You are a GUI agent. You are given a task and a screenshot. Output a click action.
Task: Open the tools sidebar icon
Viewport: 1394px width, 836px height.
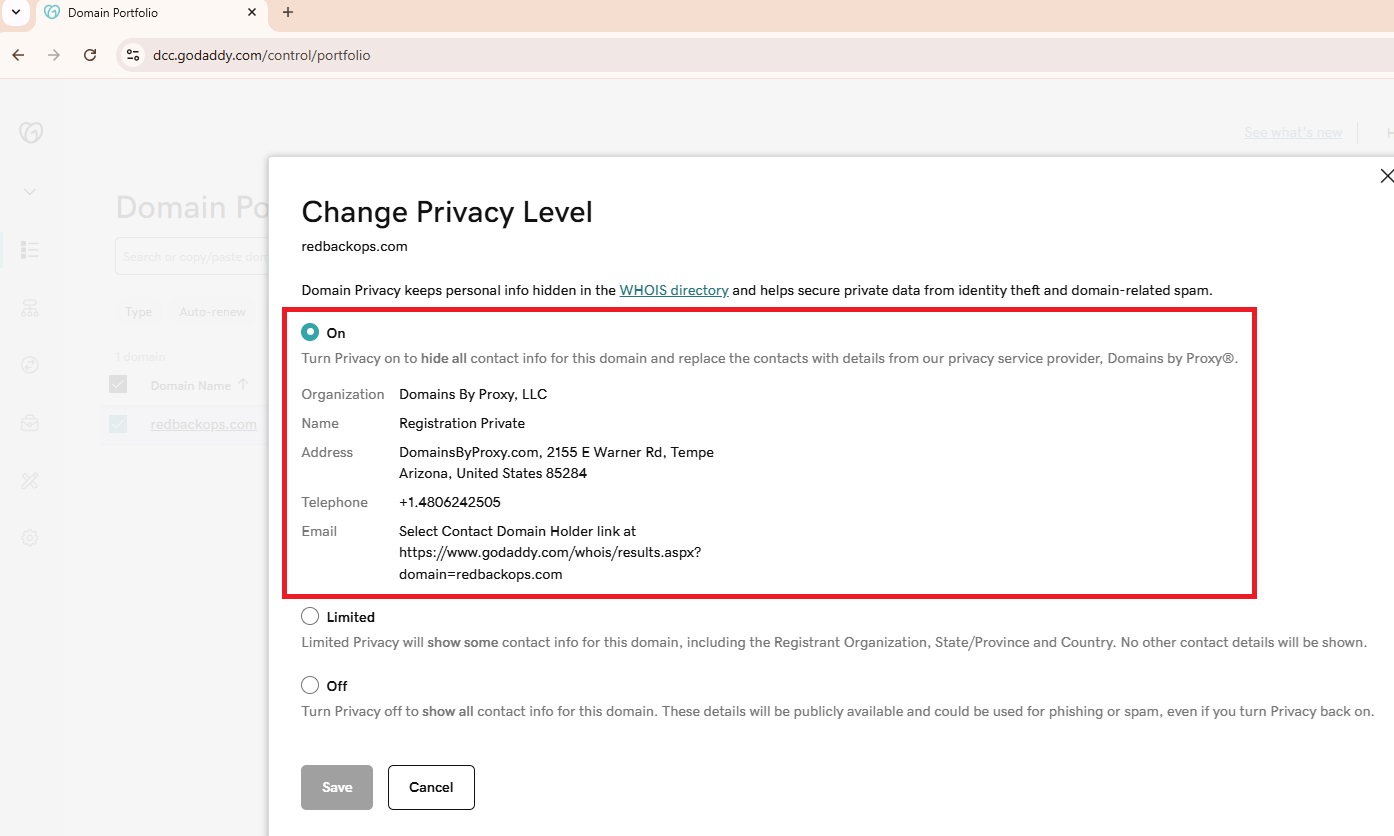30,481
